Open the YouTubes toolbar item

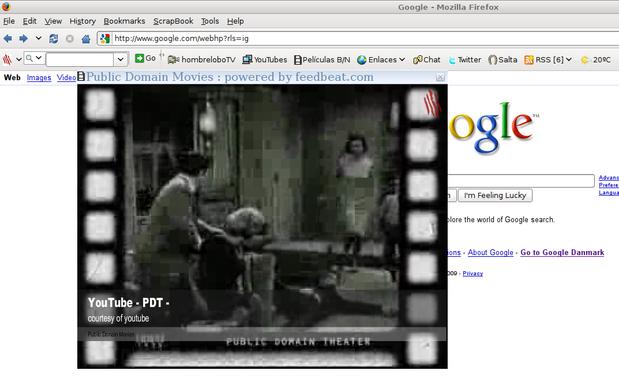264,60
